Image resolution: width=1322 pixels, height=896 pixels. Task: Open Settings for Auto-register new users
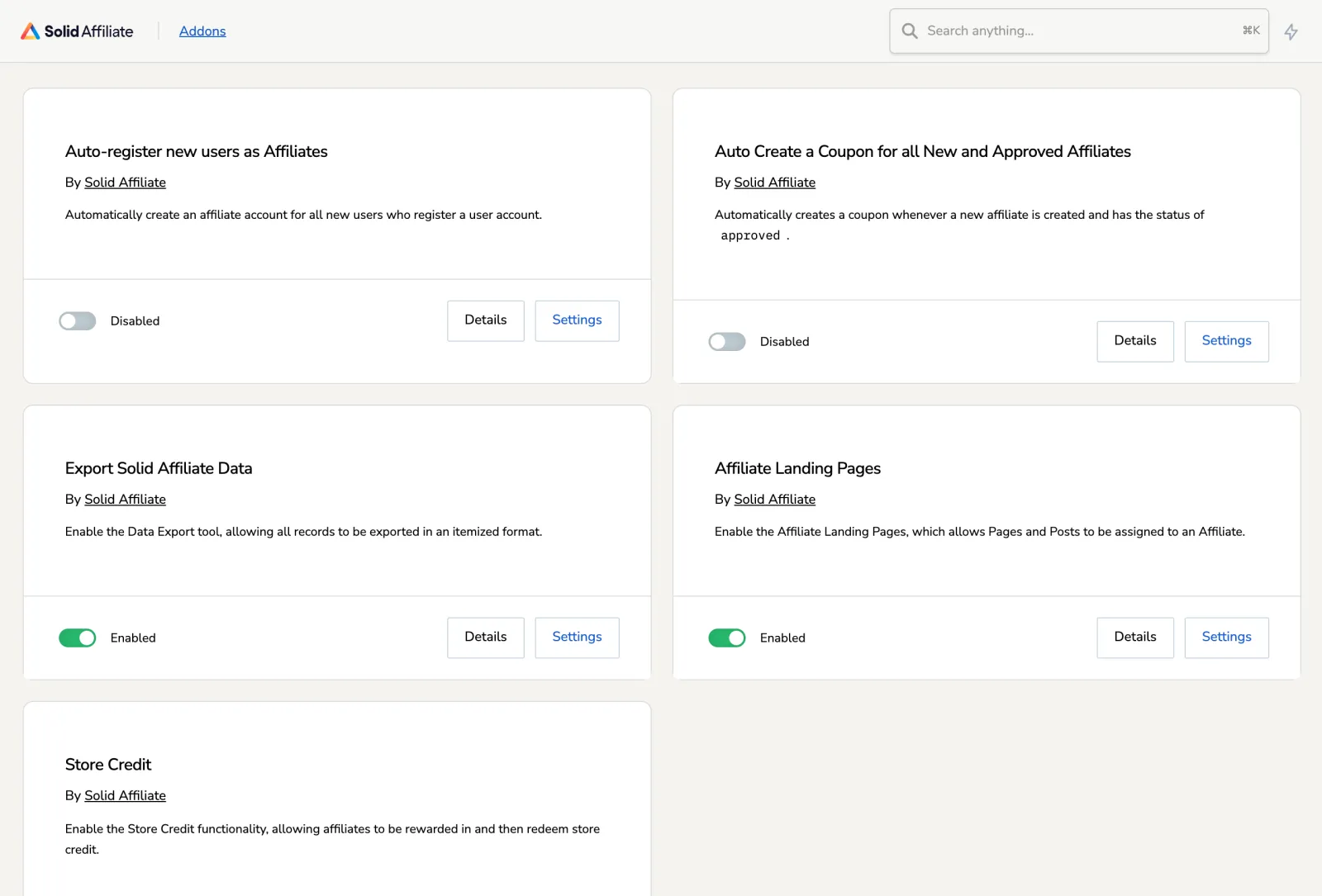577,320
